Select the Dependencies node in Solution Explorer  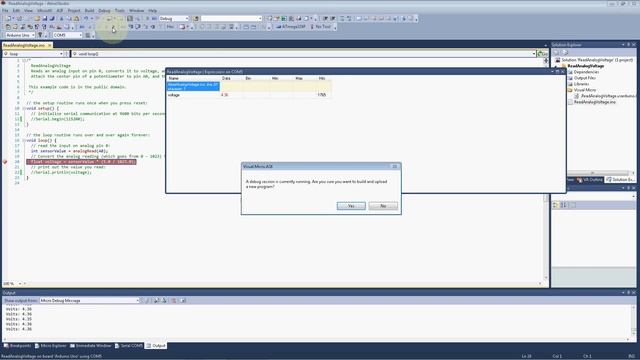tap(586, 72)
